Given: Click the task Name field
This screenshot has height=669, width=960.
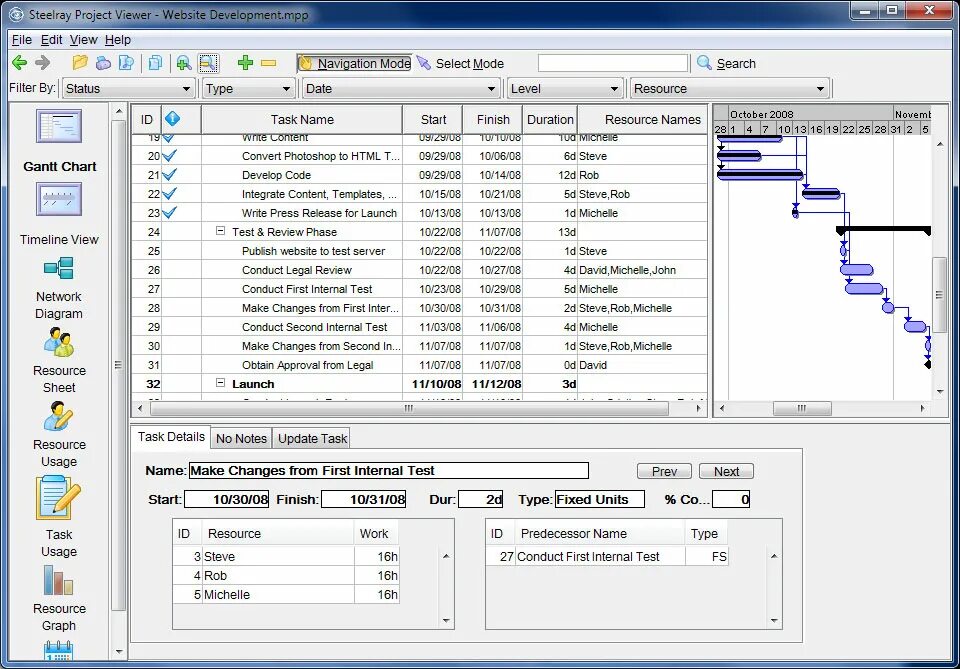Looking at the screenshot, I should tap(389, 471).
